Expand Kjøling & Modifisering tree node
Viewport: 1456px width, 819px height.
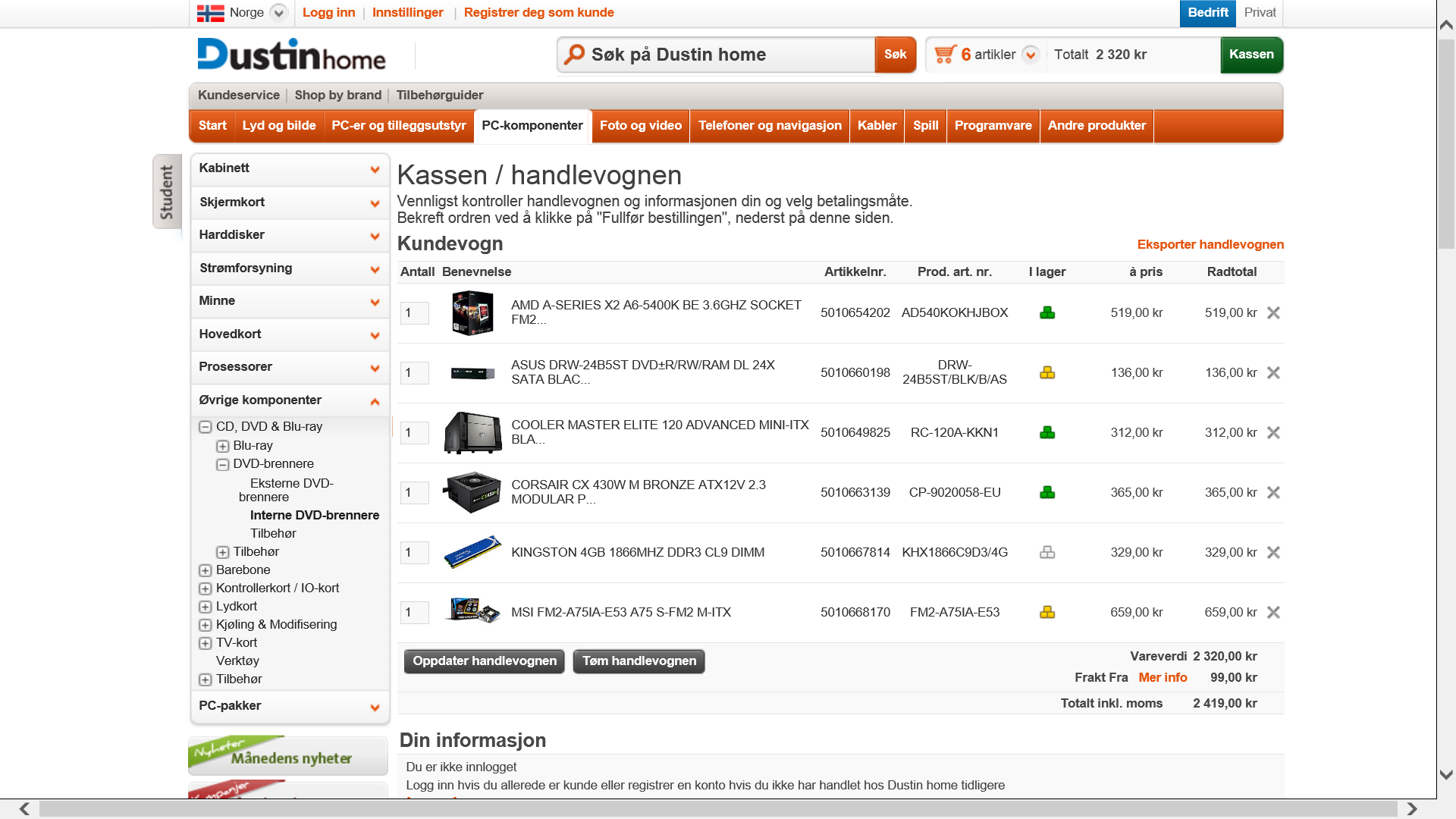[205, 625]
